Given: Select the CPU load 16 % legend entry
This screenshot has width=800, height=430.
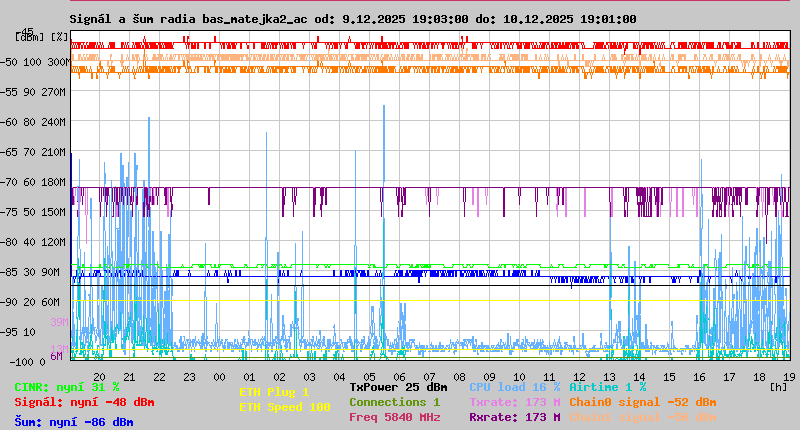Looking at the screenshot, I should tap(514, 387).
